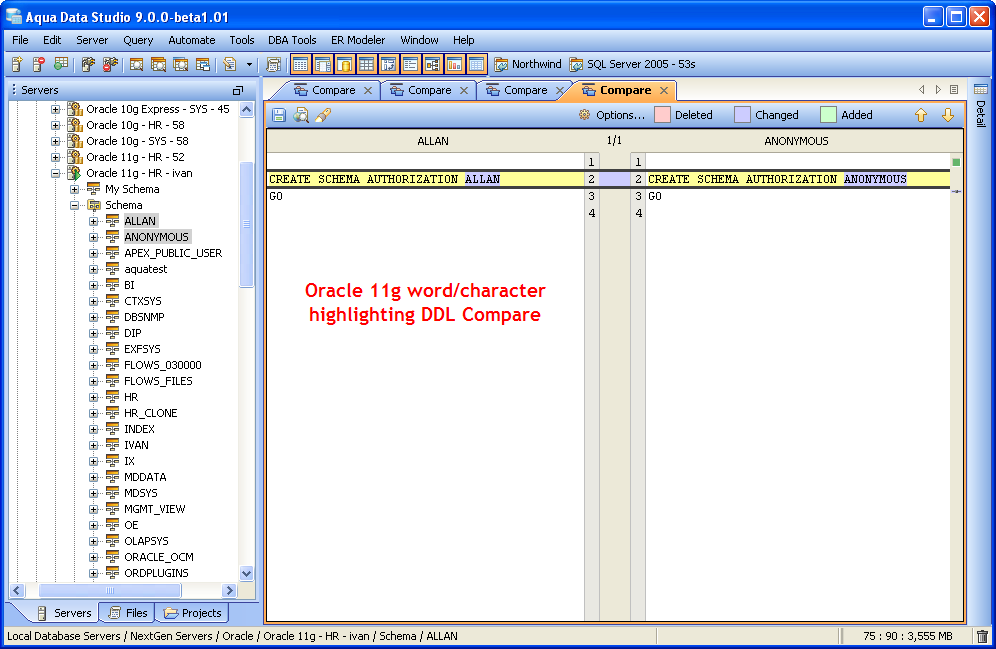
Task: Switch to the Files tab
Action: (128, 613)
